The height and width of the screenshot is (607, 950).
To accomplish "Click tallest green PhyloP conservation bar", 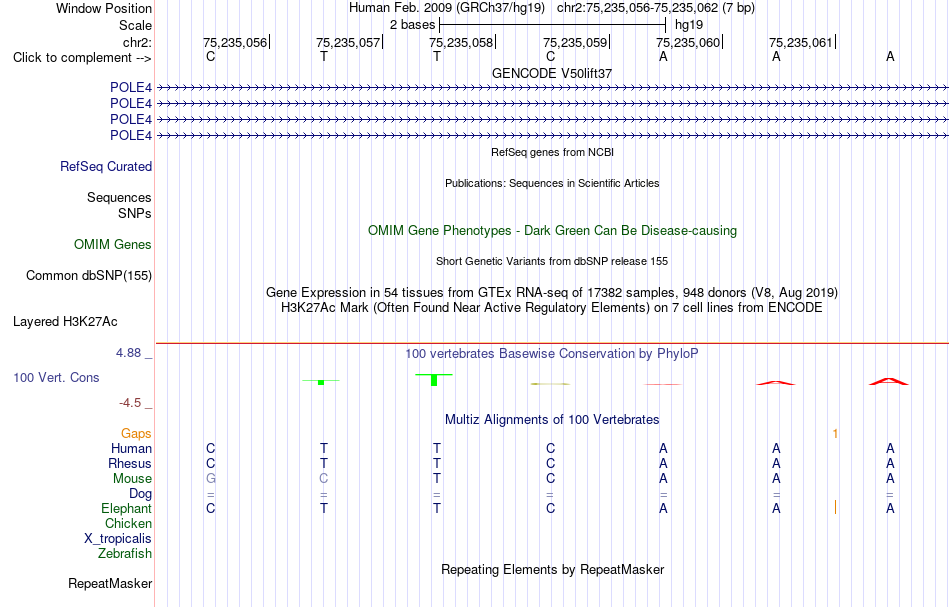I will [x=434, y=380].
